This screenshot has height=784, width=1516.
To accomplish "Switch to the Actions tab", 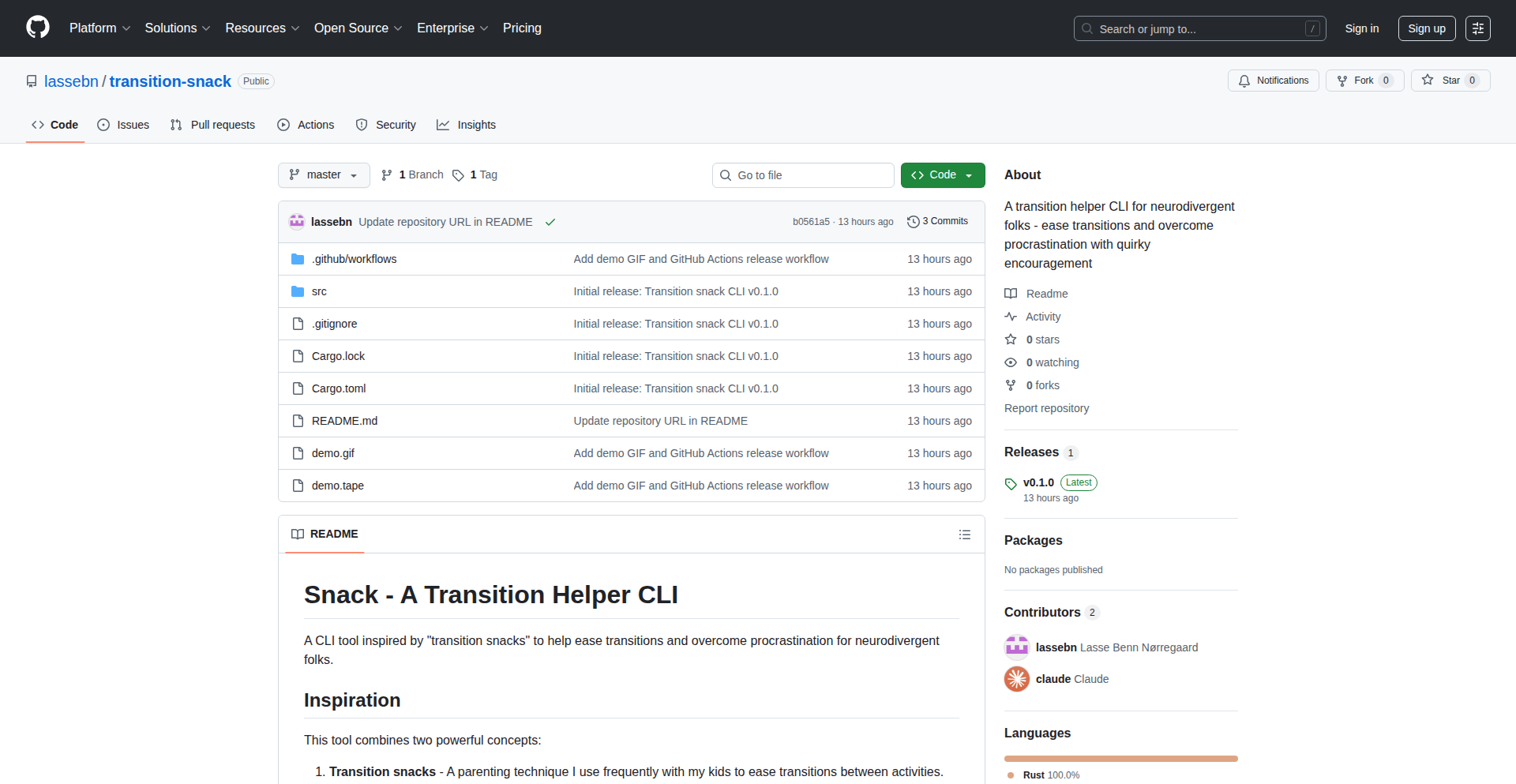I will tap(306, 125).
